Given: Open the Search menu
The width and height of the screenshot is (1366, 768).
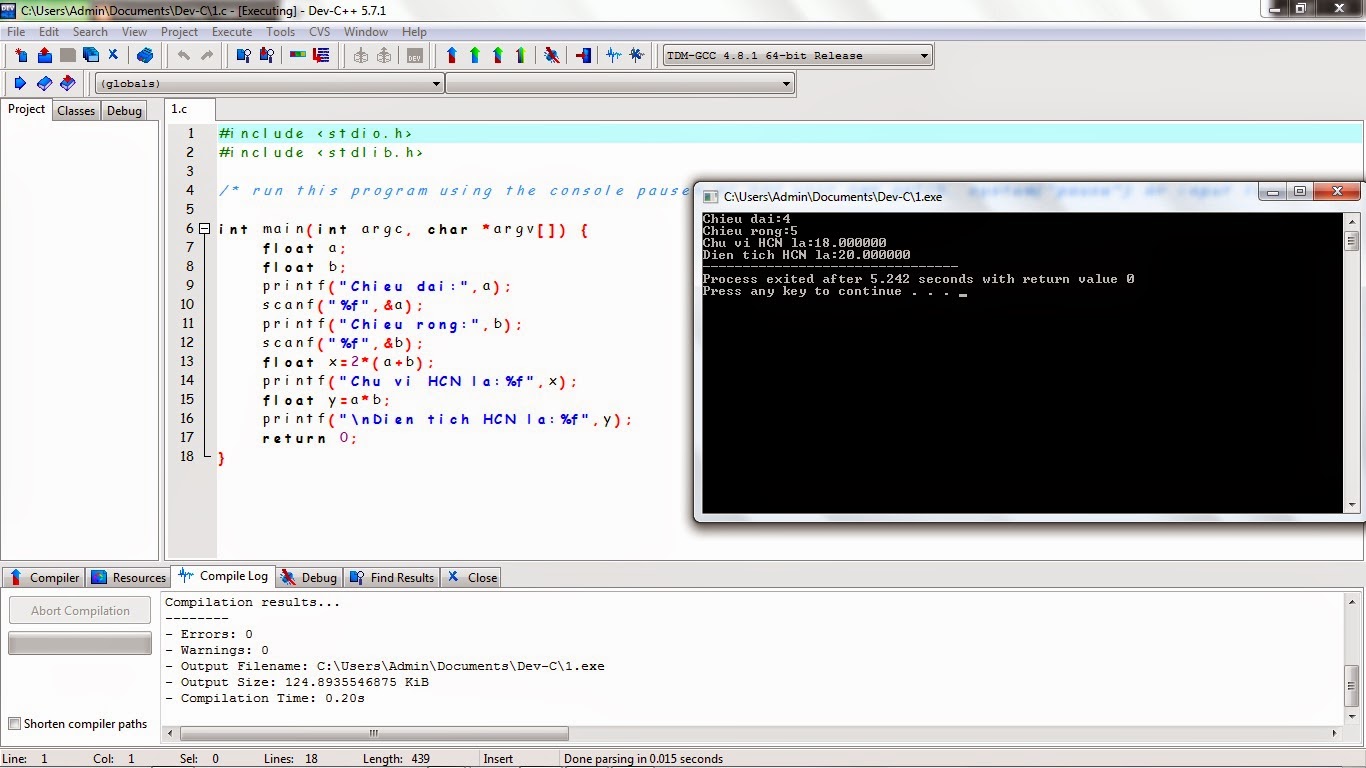Looking at the screenshot, I should click(x=90, y=32).
